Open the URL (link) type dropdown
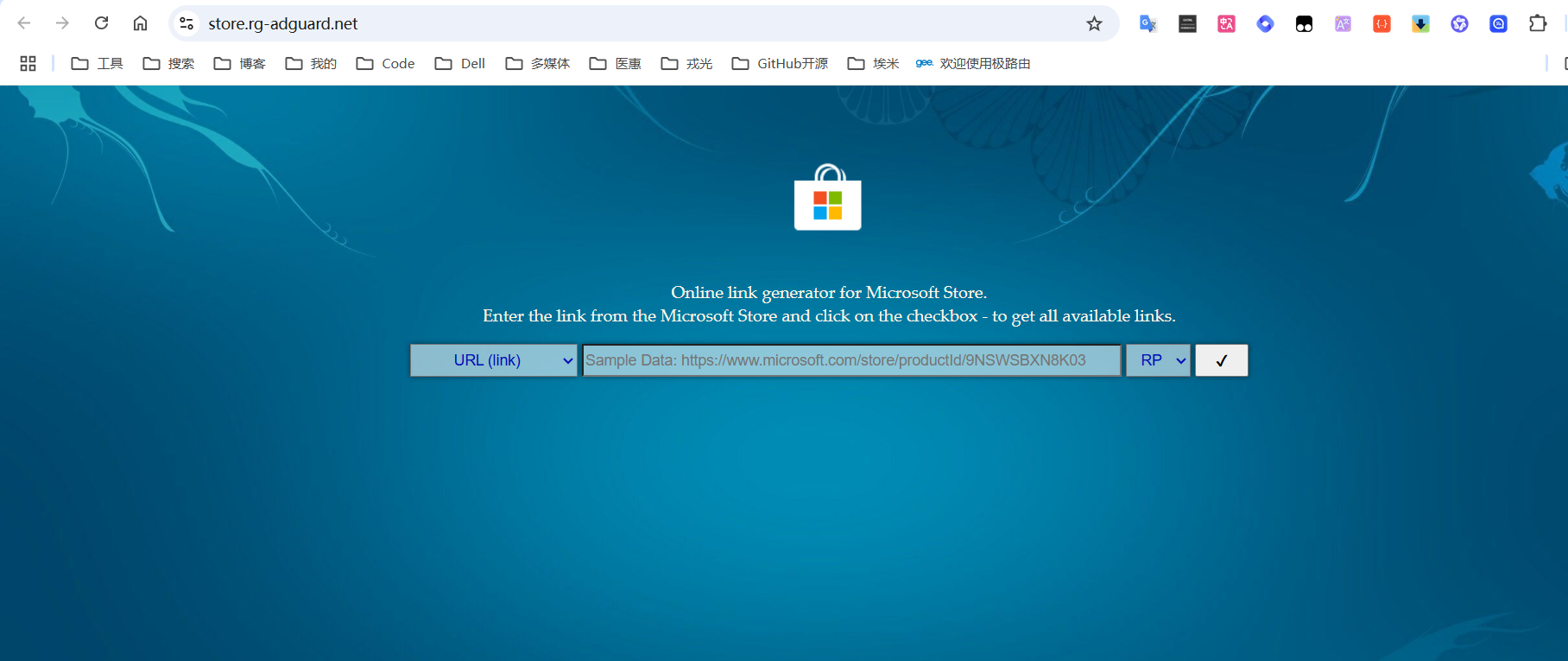This screenshot has height=661, width=1568. click(493, 360)
